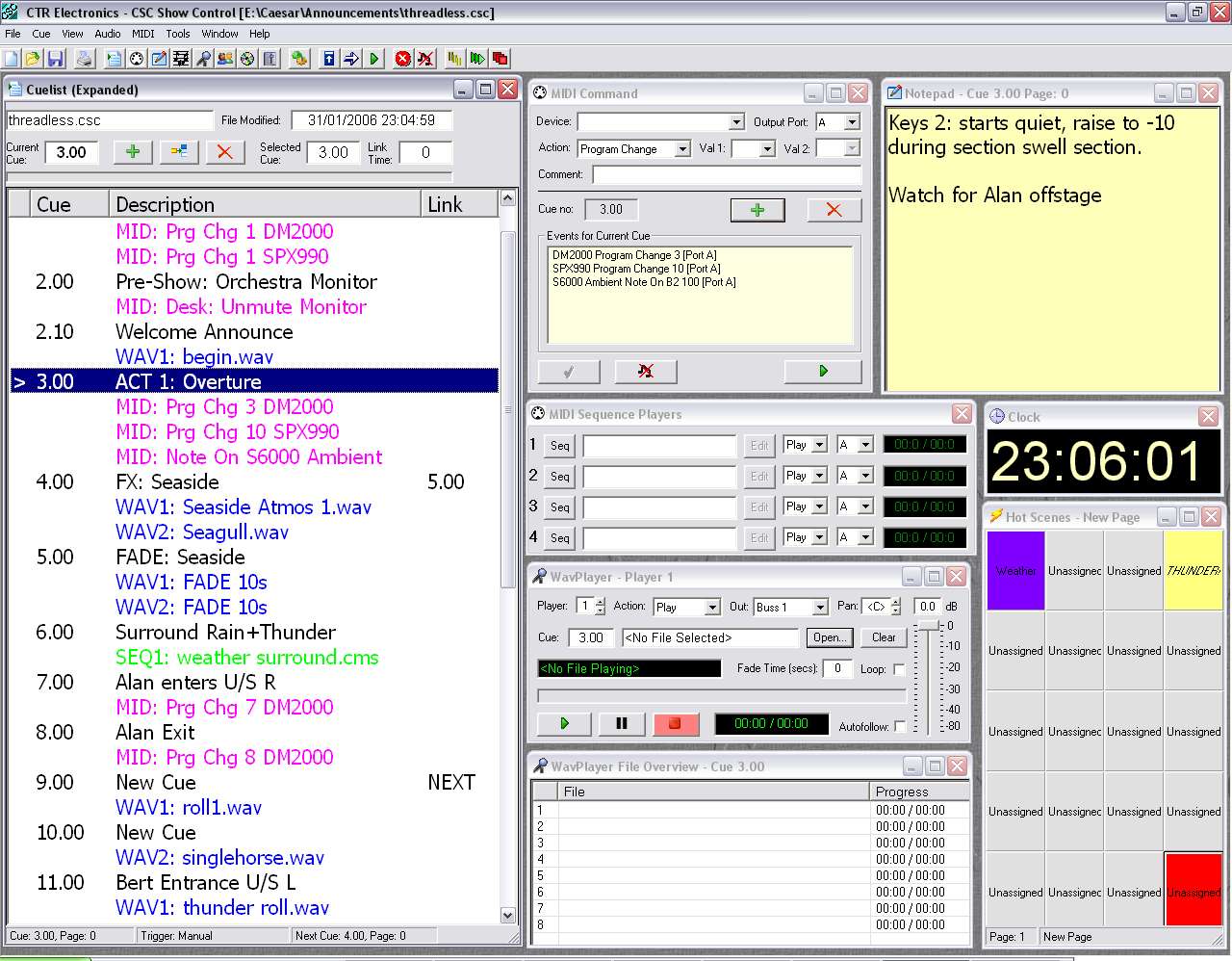Click the cuelist scroll down arrow
Image resolution: width=1232 pixels, height=961 pixels.
point(508,915)
